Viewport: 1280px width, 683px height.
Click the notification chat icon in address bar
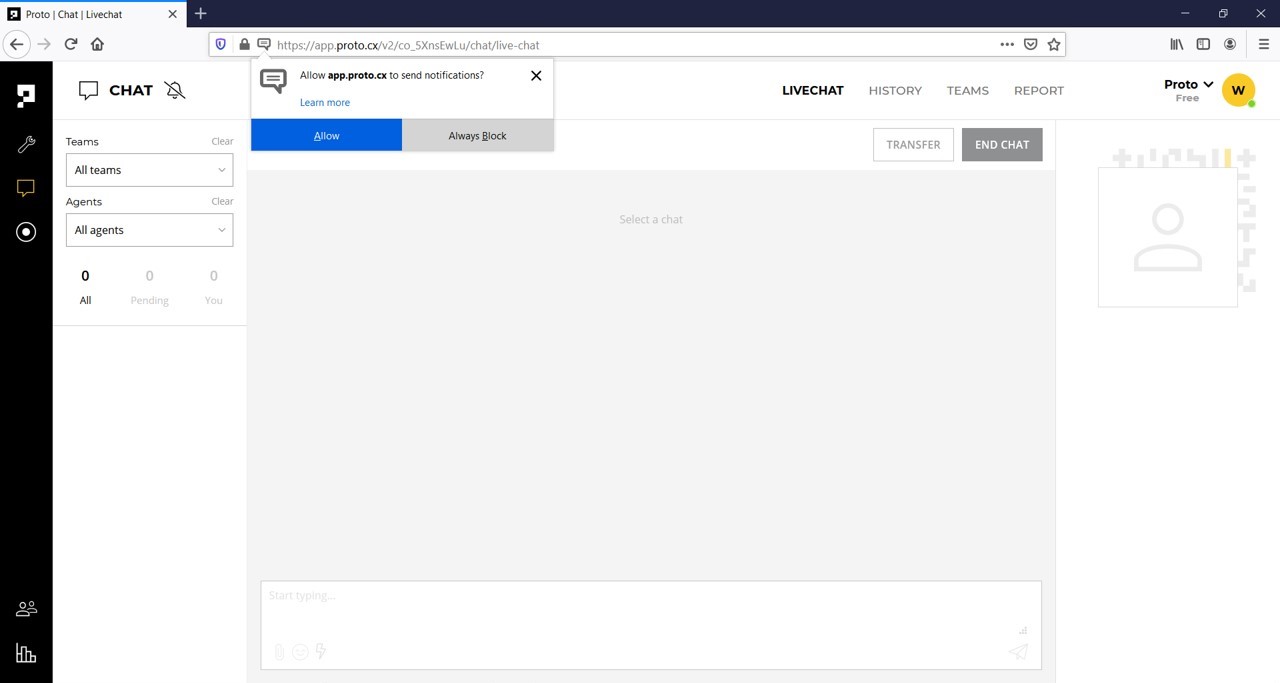[264, 44]
